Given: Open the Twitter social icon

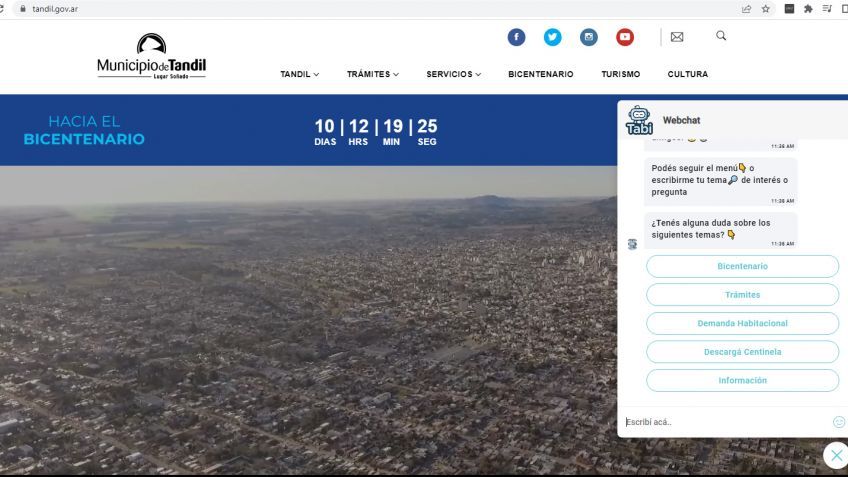Looking at the screenshot, I should point(552,37).
